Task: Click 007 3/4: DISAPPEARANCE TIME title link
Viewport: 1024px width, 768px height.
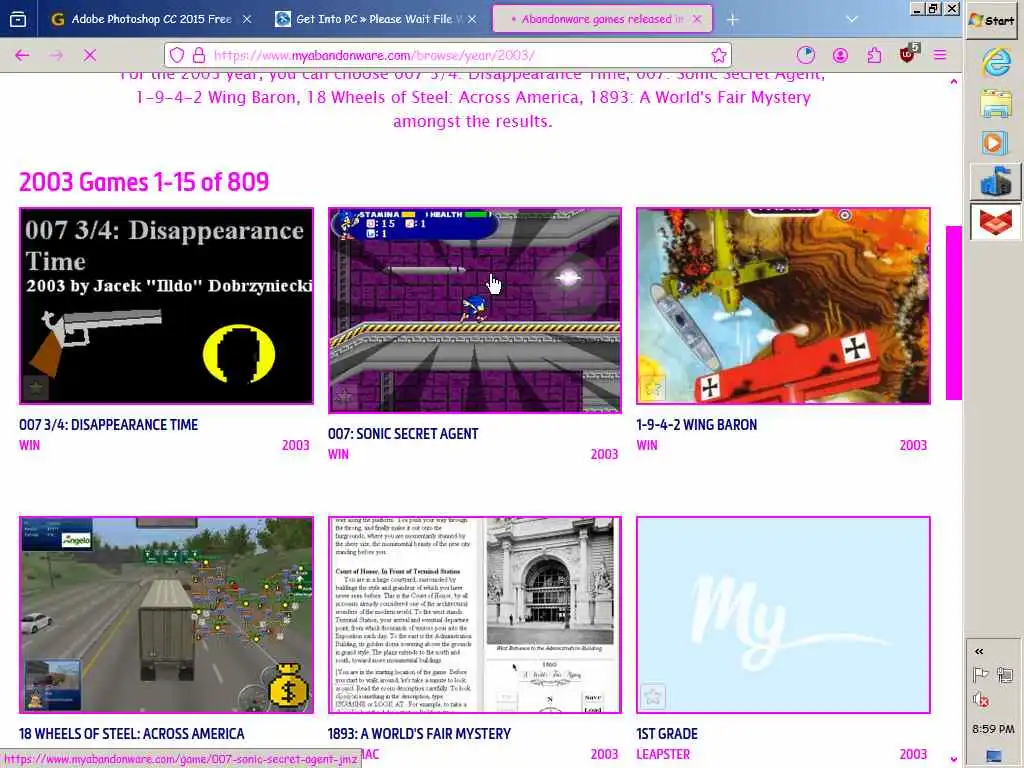Action: 108,425
